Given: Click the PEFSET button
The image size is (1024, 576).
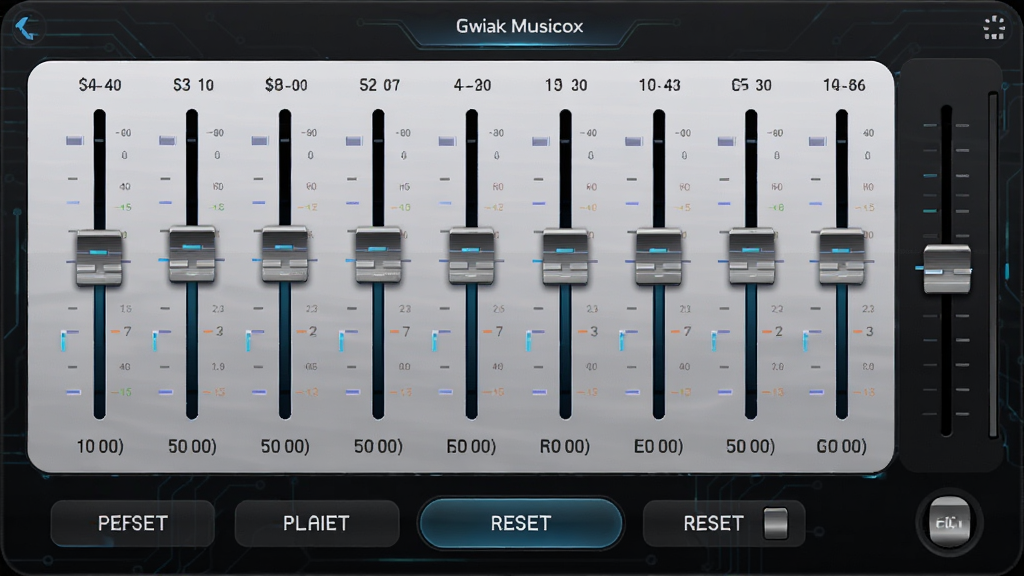Looking at the screenshot, I should tap(133, 523).
